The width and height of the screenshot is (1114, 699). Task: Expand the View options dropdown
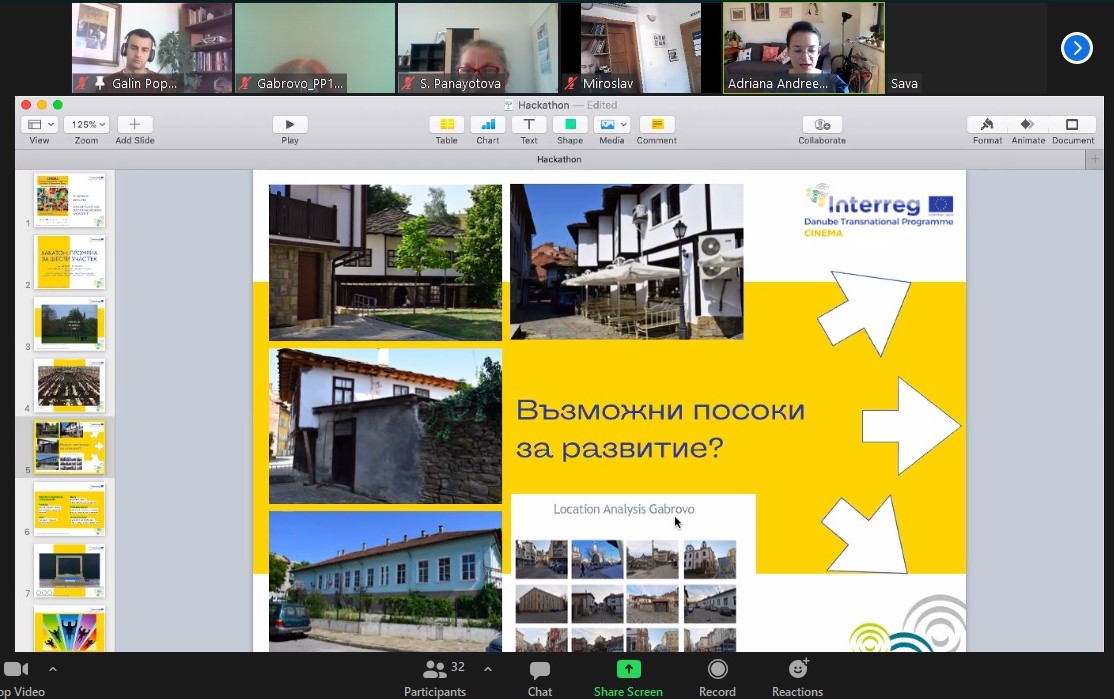[39, 125]
